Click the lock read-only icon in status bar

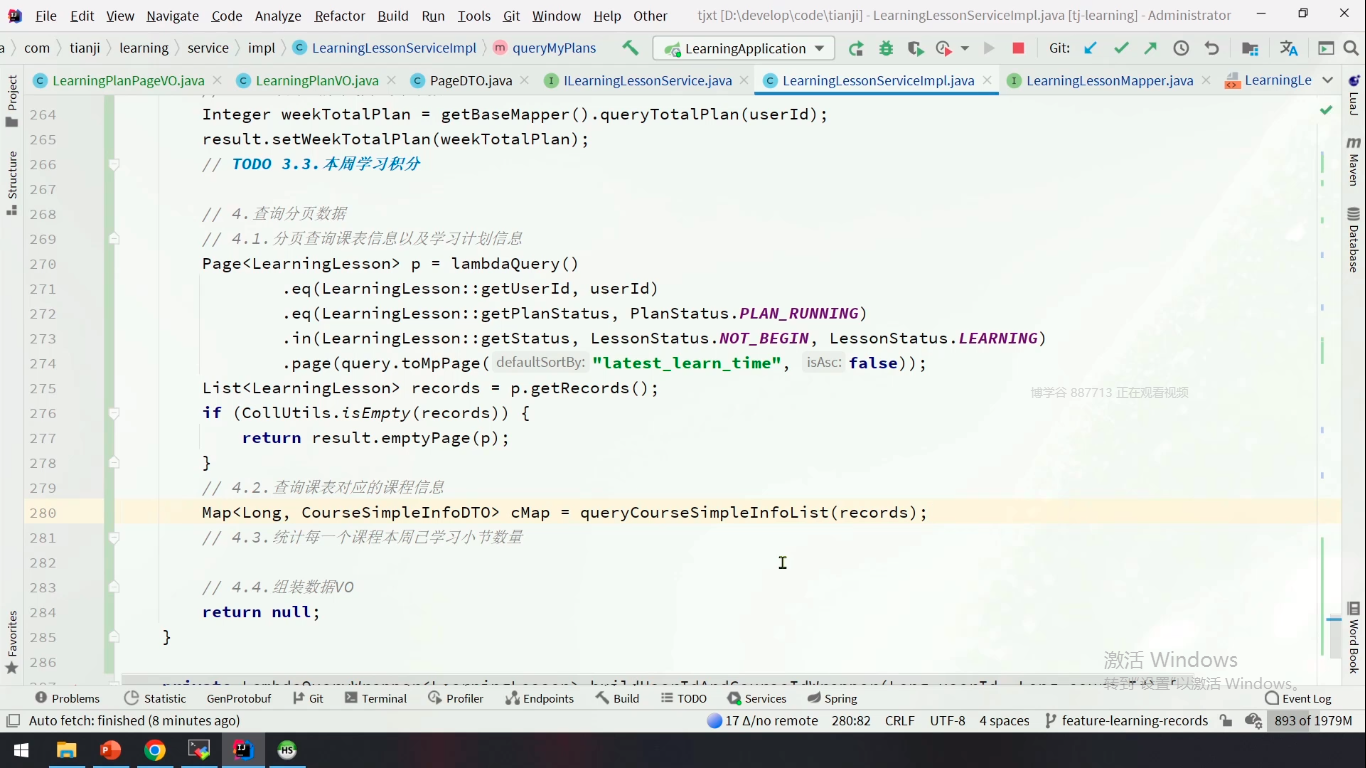pos(1225,720)
